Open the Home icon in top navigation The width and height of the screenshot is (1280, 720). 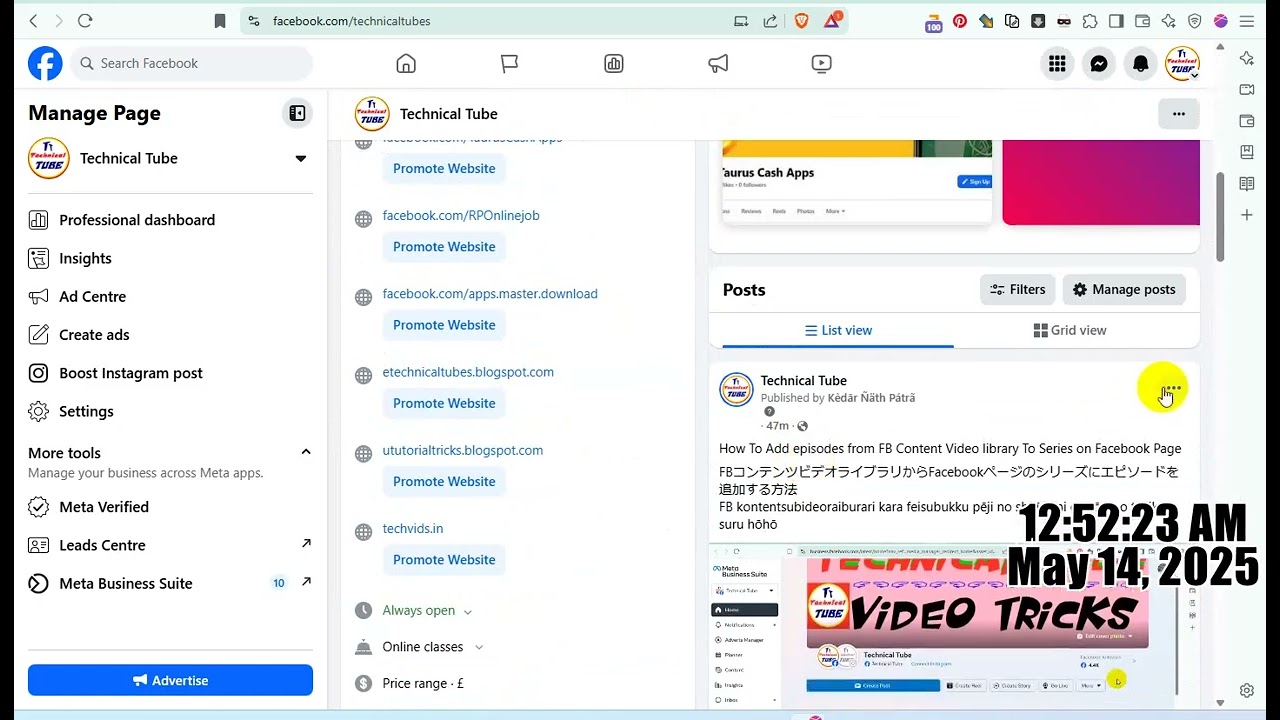[406, 64]
